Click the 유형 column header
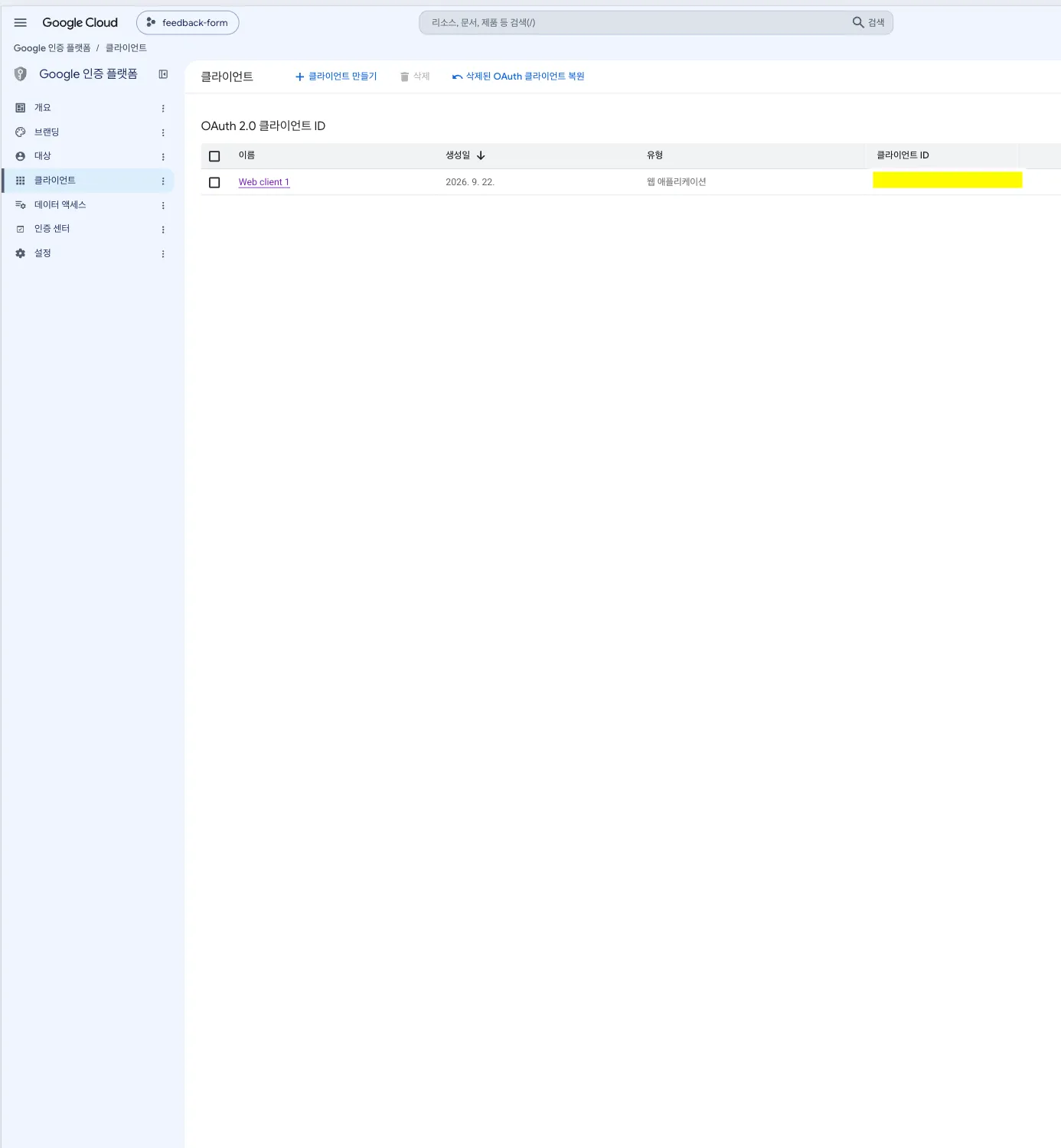The height and width of the screenshot is (1148, 1061). [x=655, y=155]
